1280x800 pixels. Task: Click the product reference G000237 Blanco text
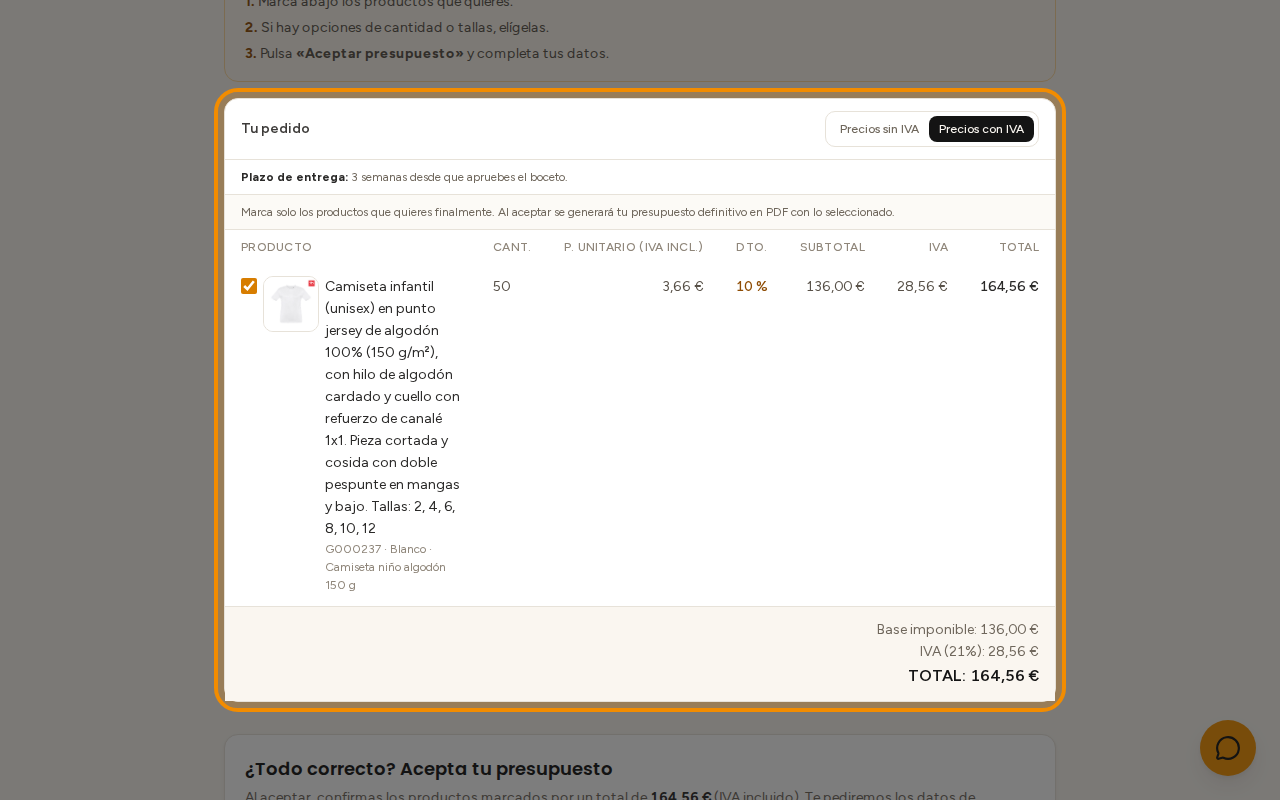386,567
